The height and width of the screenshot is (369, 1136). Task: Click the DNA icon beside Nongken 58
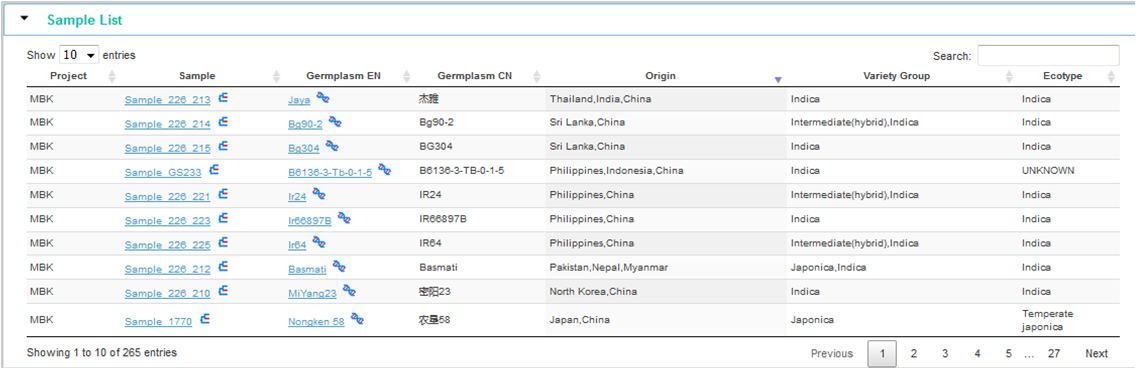coord(357,318)
